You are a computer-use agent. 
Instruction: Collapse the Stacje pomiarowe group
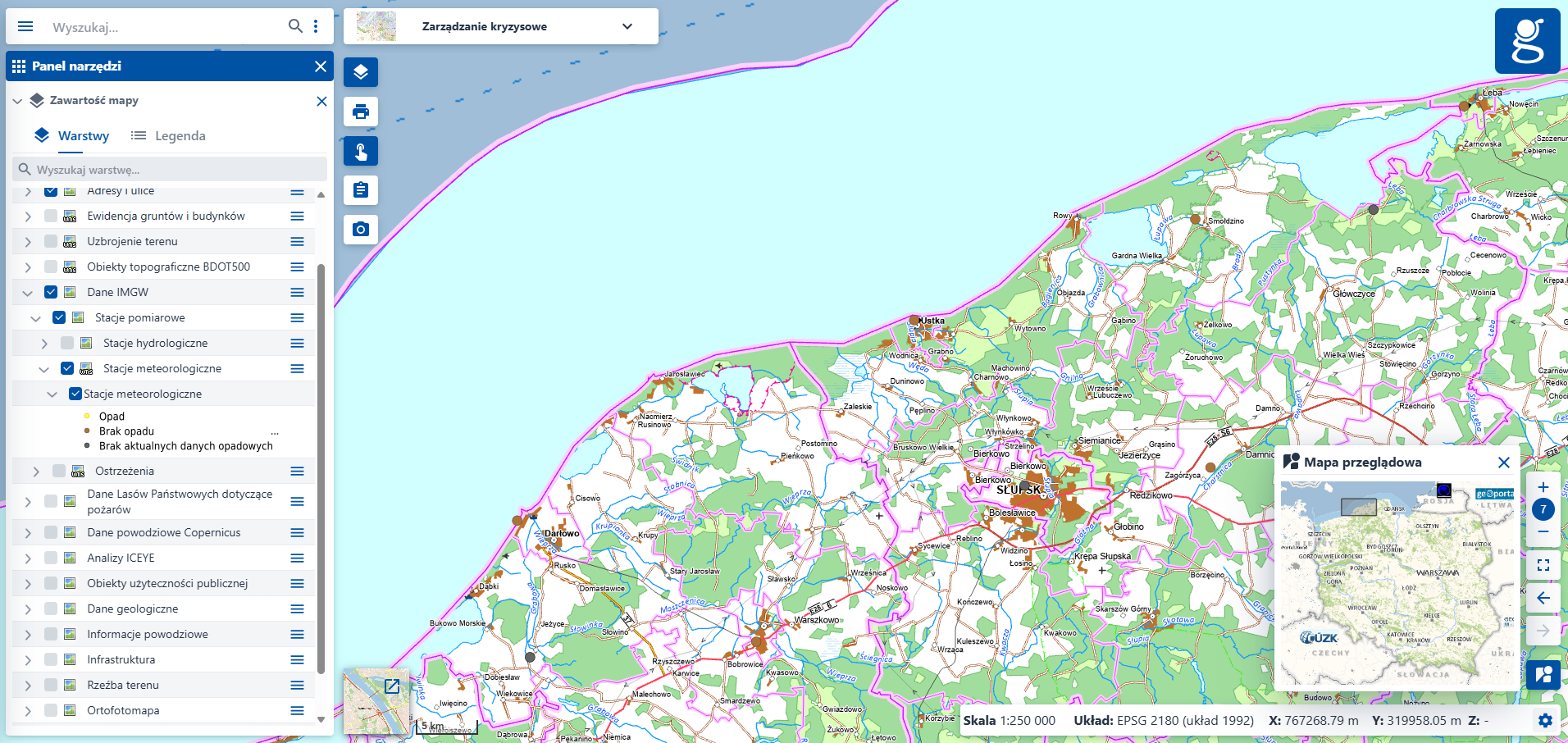pyautogui.click(x=35, y=318)
